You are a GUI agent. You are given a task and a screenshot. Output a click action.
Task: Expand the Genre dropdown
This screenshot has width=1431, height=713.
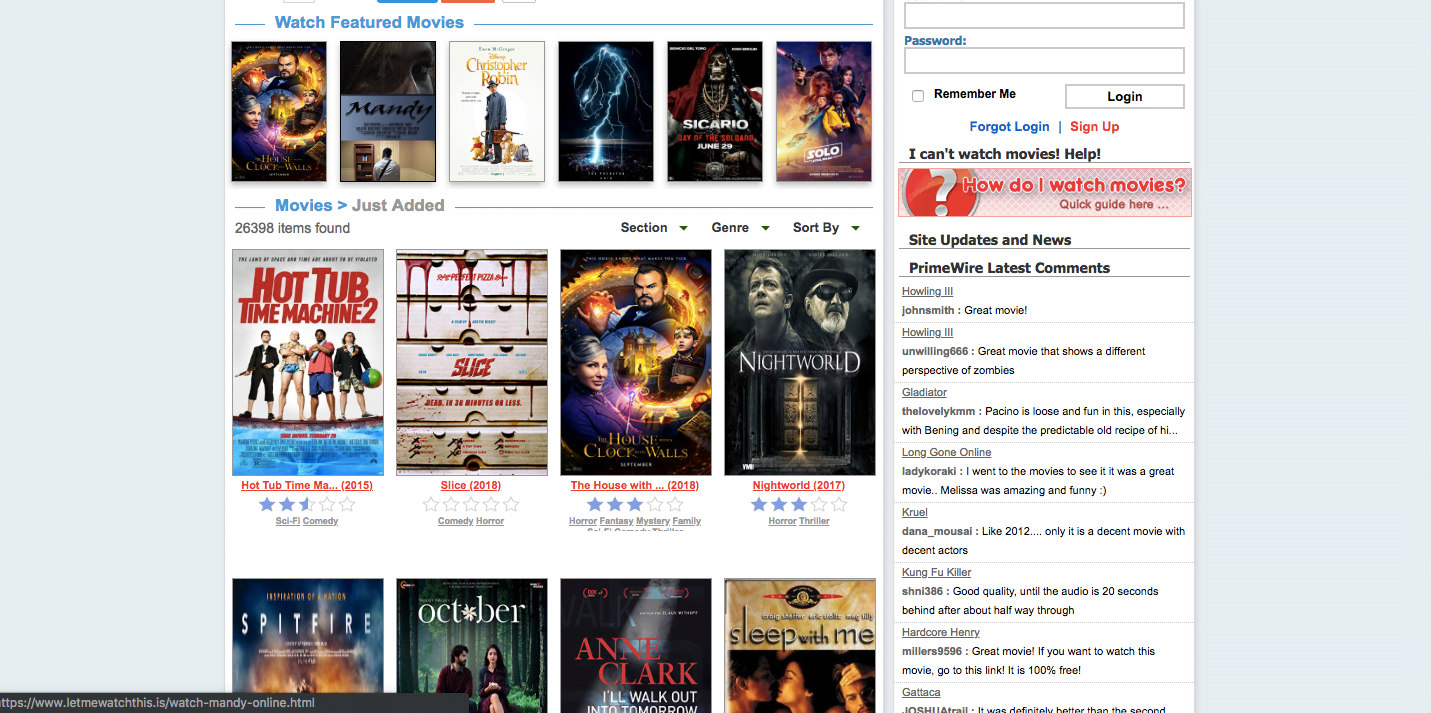(x=740, y=228)
